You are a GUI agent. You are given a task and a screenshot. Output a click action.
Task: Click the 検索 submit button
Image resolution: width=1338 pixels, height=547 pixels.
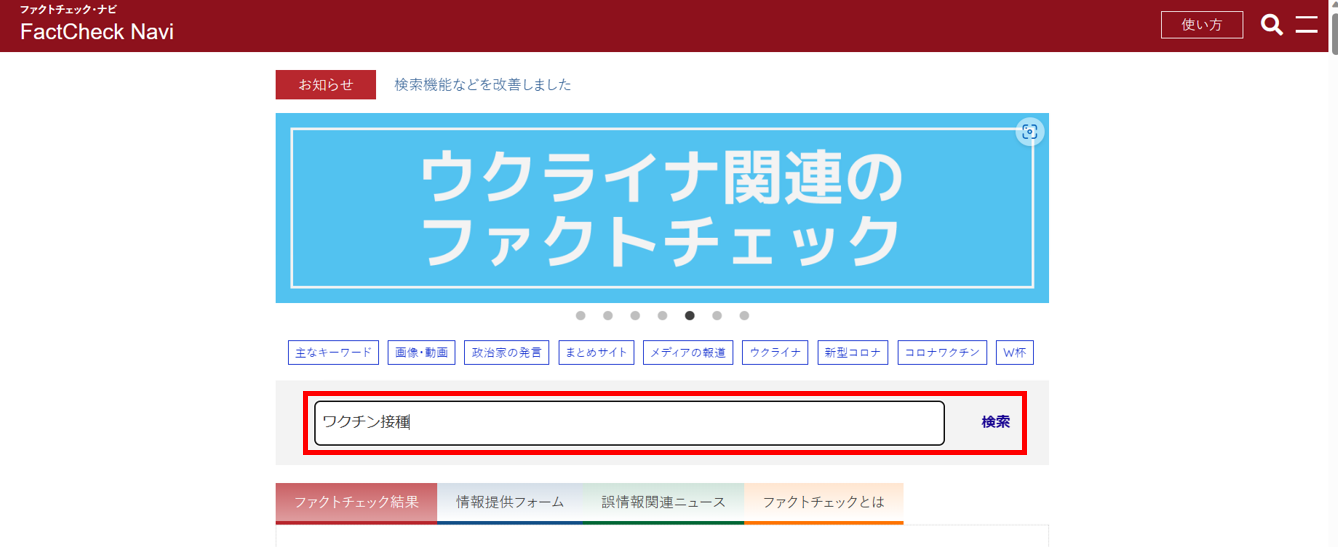coord(996,422)
